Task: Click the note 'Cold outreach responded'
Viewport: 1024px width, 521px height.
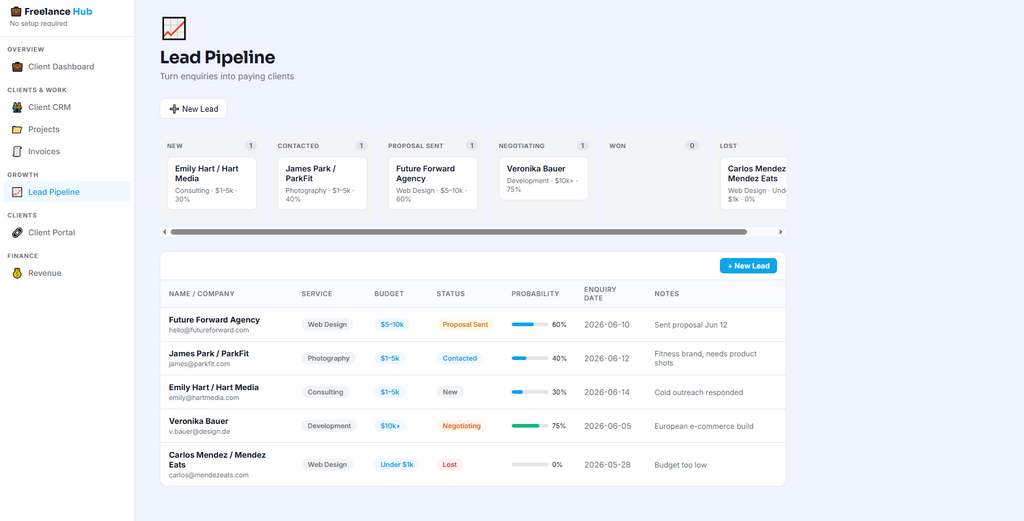Action: click(x=699, y=392)
